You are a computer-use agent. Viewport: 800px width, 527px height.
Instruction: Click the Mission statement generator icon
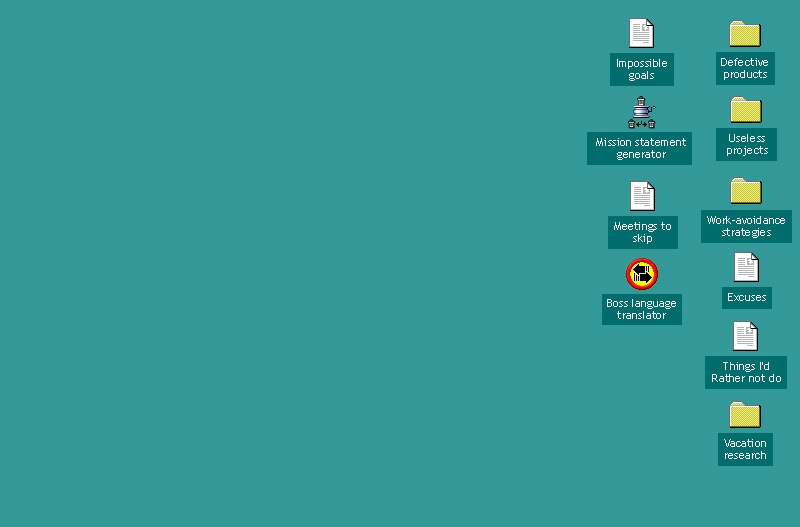(x=641, y=112)
